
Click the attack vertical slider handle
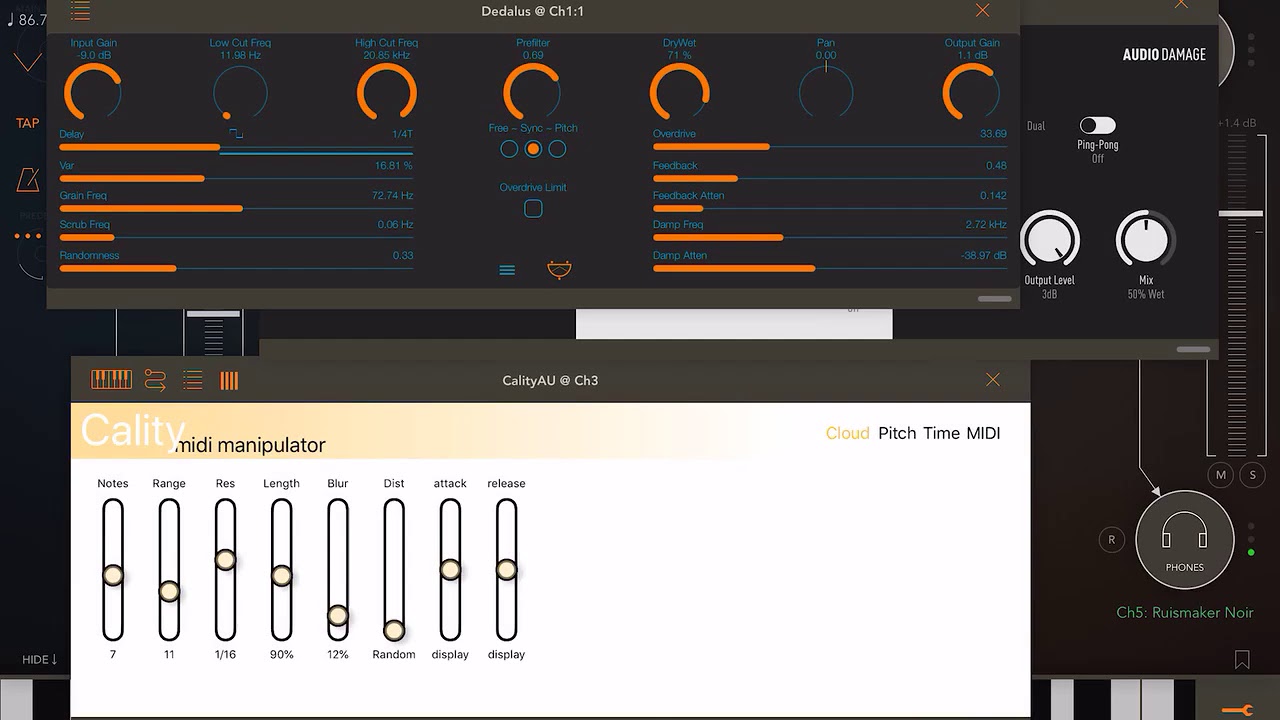[450, 569]
